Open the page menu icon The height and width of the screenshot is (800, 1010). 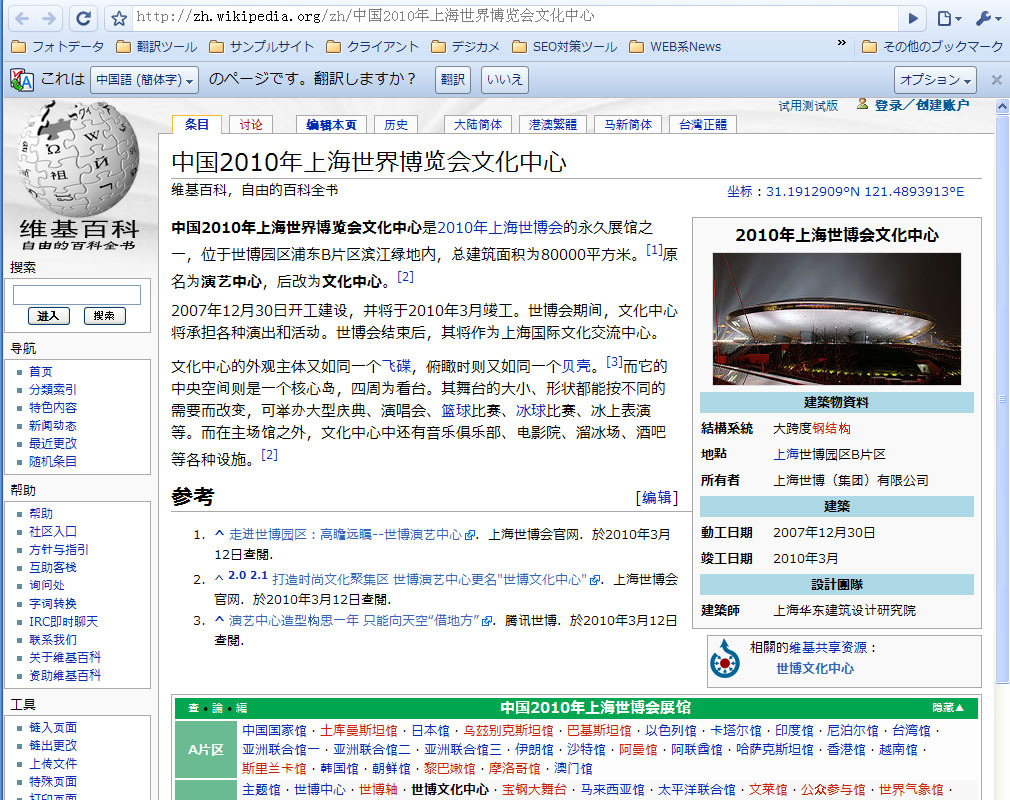coord(949,18)
